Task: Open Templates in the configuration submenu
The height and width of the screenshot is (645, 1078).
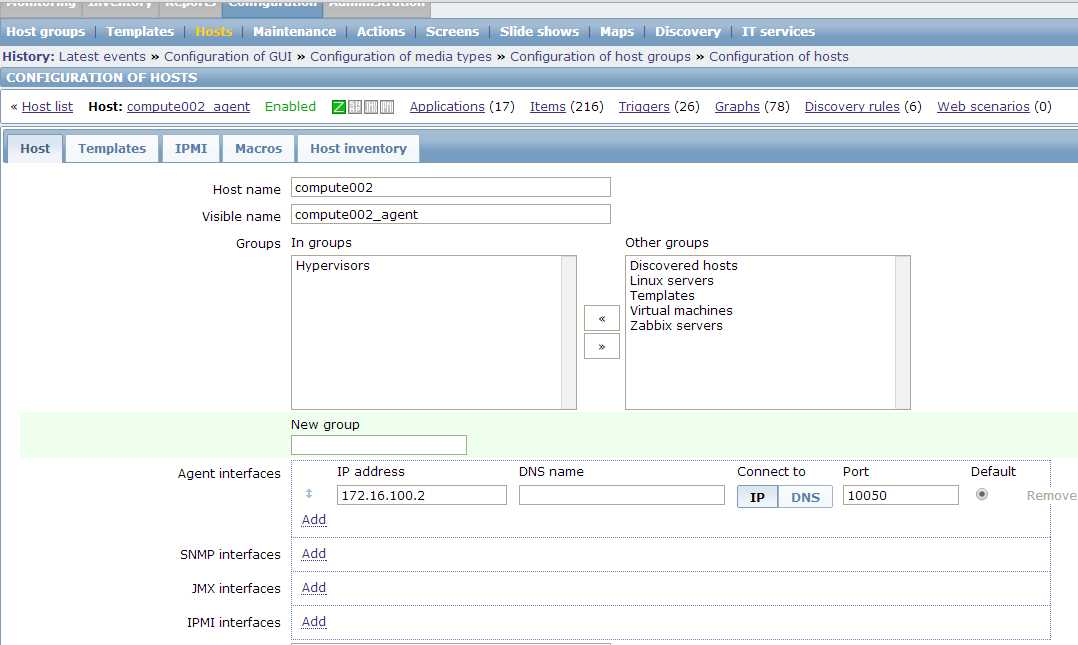Action: [140, 32]
